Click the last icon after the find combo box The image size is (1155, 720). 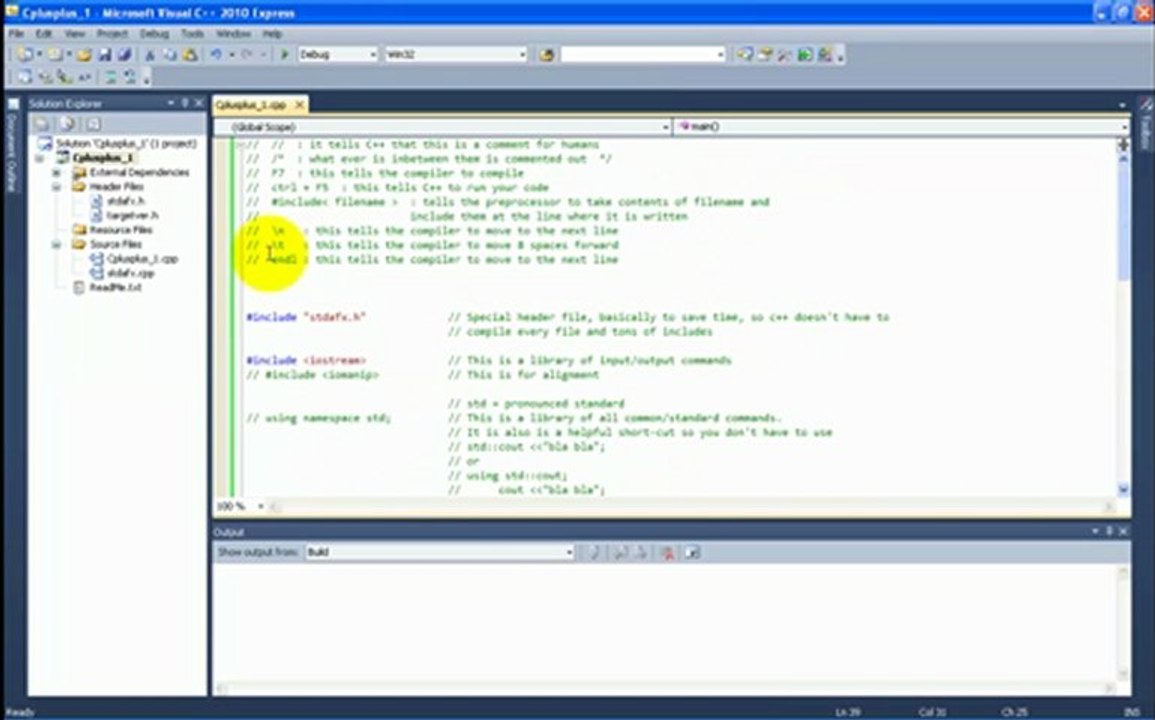825,55
